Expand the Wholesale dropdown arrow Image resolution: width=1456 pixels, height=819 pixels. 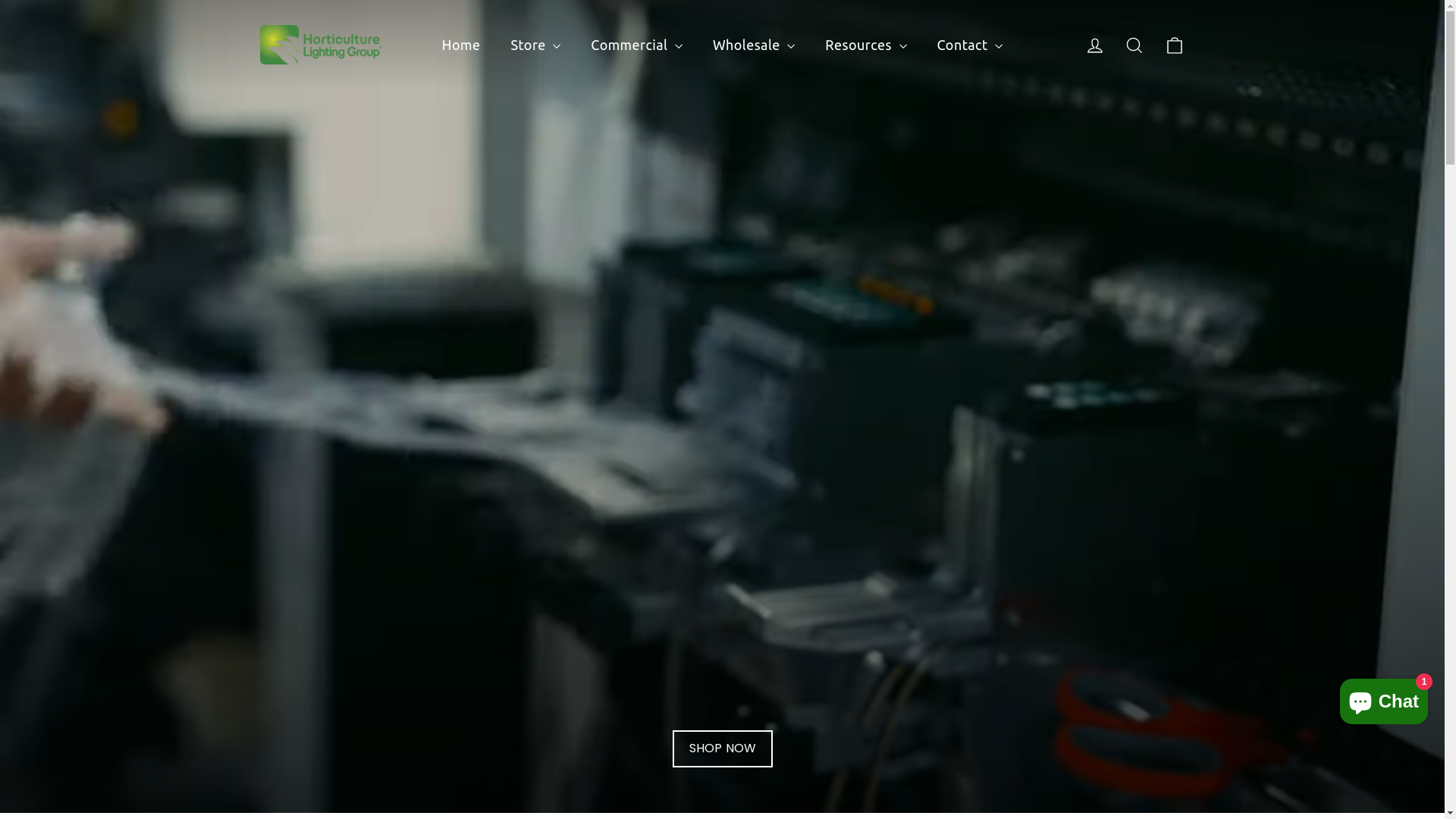point(791,46)
